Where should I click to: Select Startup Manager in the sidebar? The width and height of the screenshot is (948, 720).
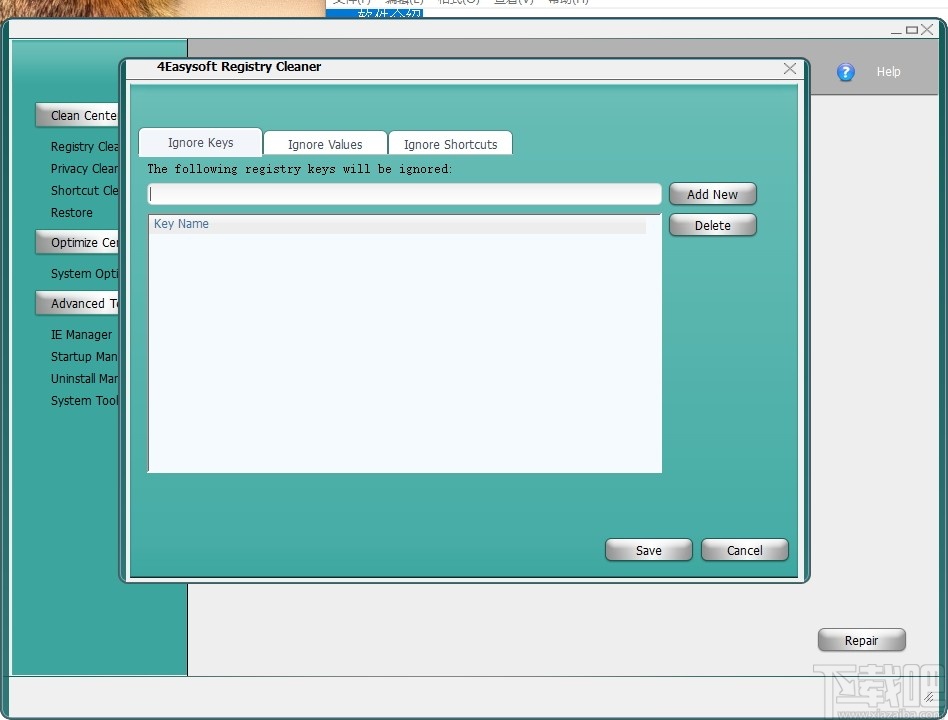(x=84, y=356)
